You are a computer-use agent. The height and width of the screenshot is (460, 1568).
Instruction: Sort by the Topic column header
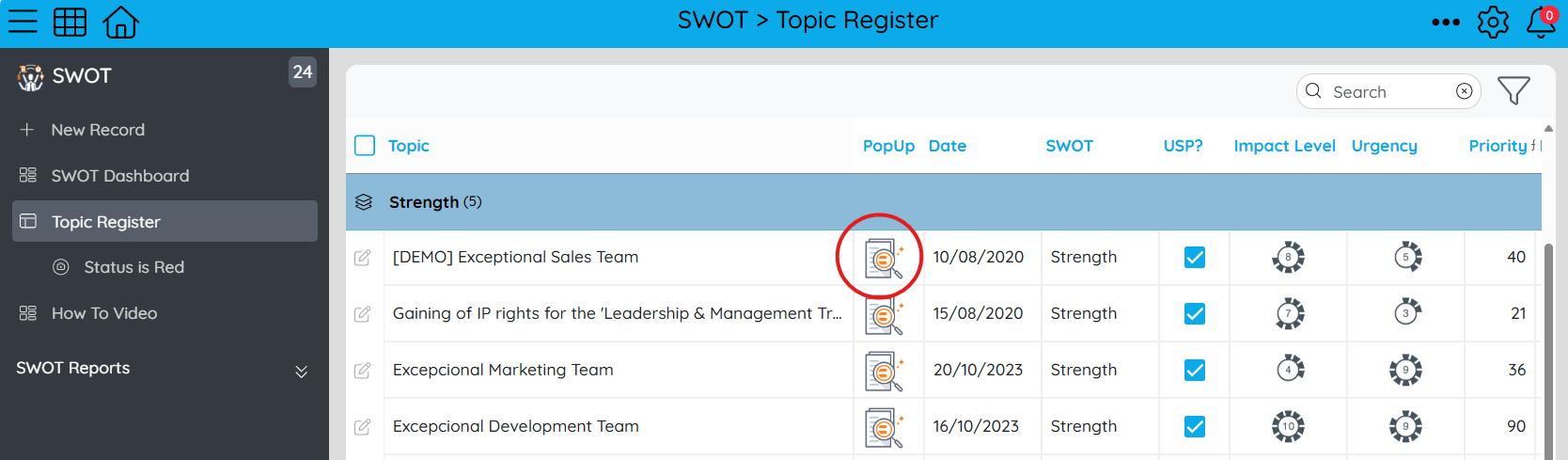click(x=409, y=146)
